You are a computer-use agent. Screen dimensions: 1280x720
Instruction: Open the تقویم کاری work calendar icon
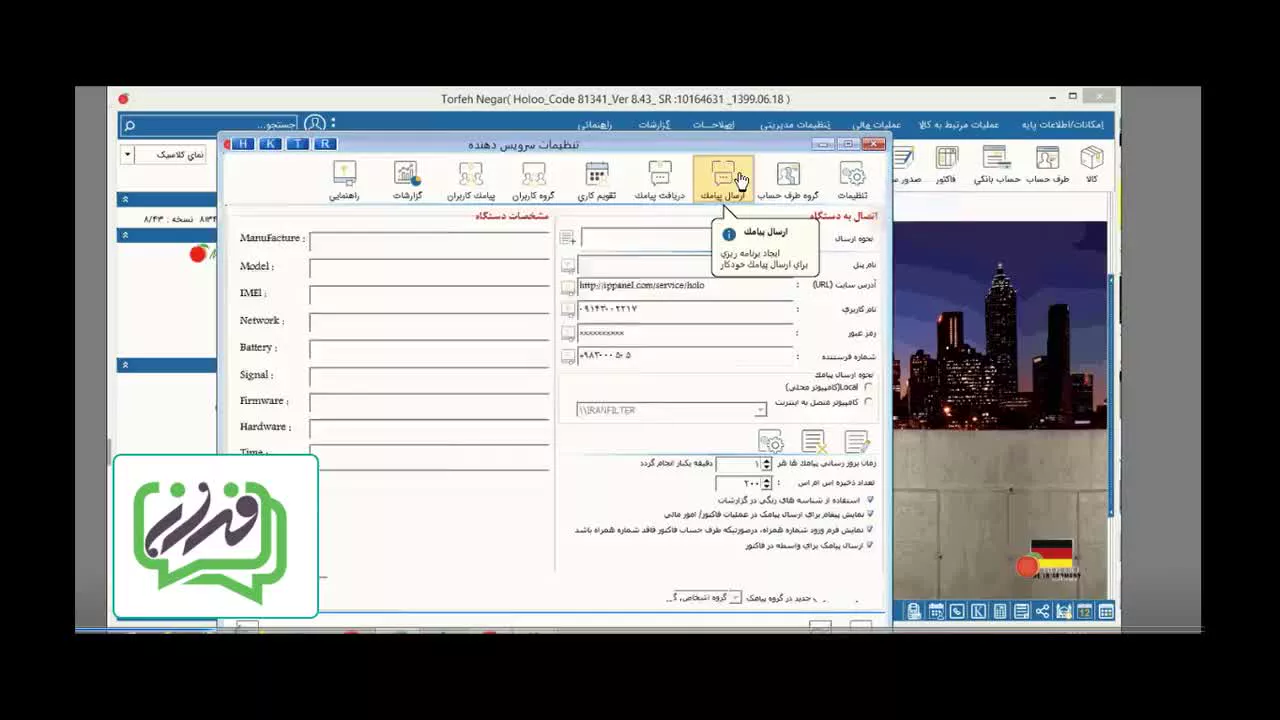(597, 181)
